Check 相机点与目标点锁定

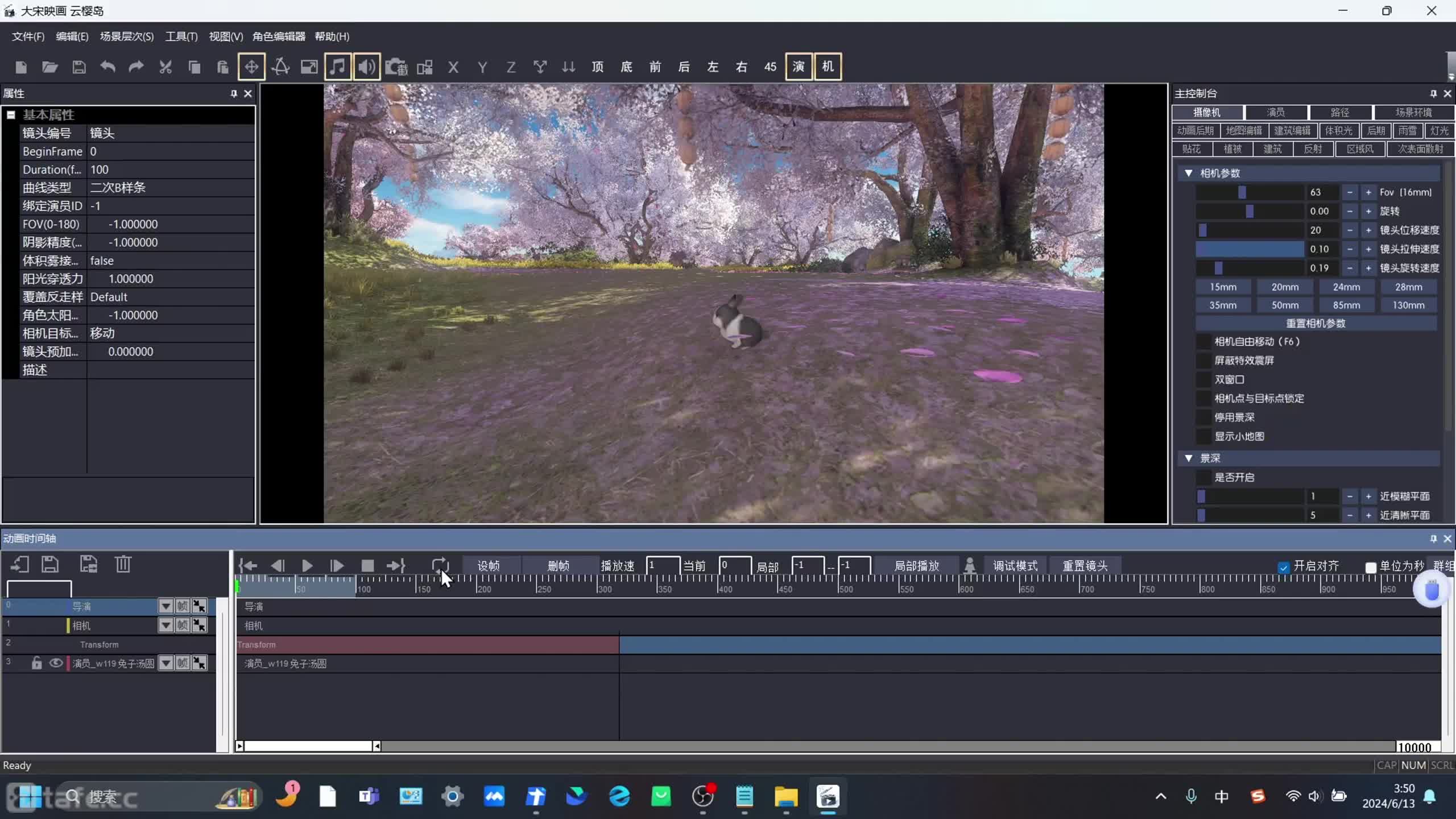tap(1203, 399)
